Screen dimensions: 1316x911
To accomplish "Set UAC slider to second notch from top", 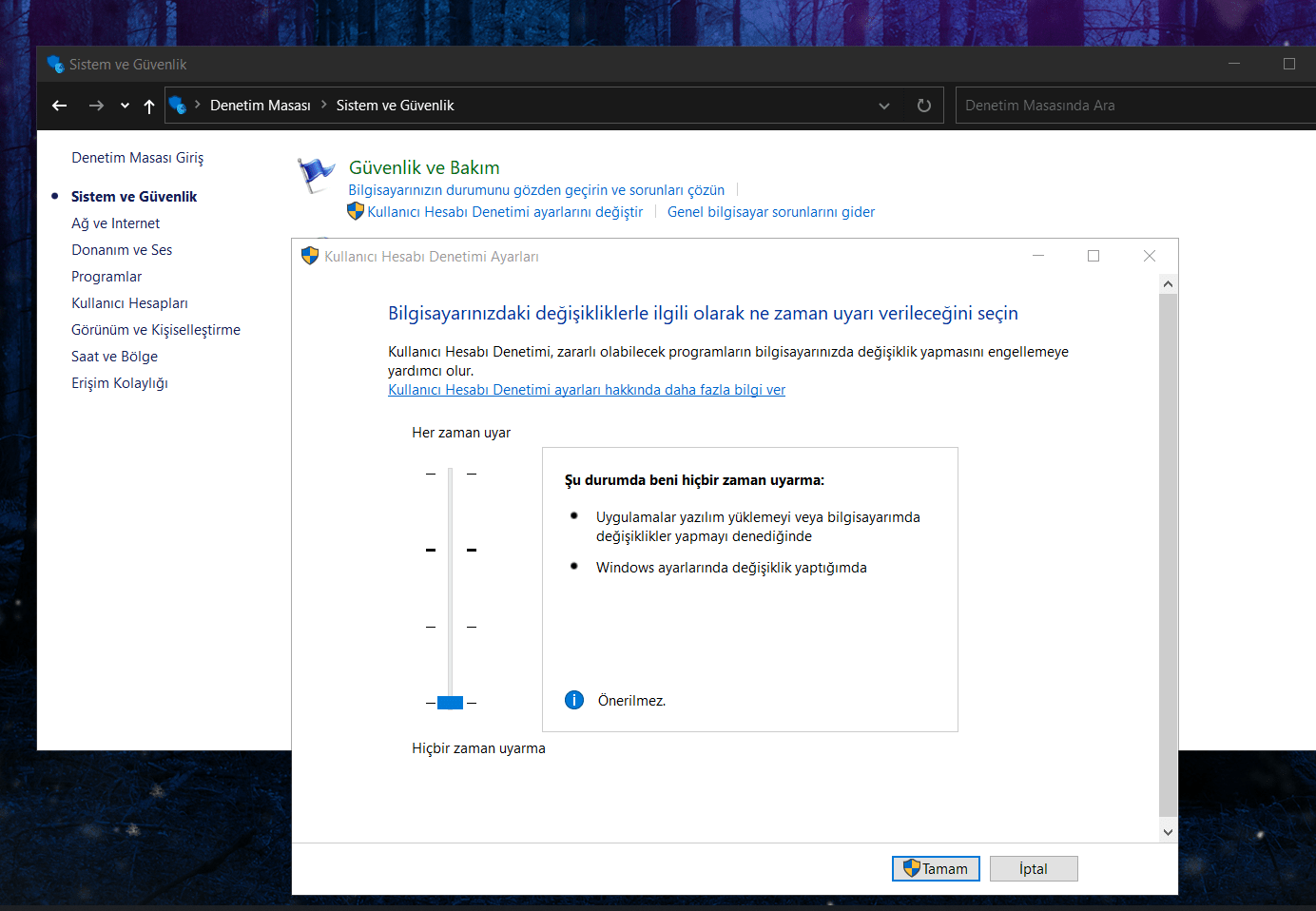I will 451,550.
